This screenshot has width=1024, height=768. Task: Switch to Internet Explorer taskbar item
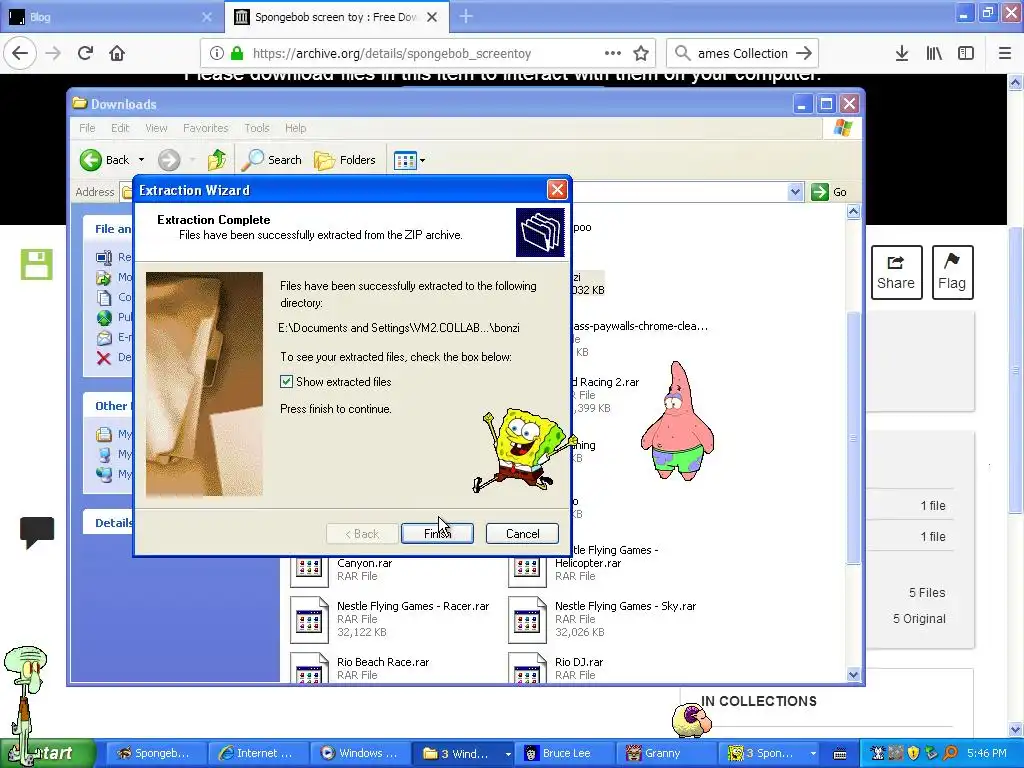tap(257, 753)
